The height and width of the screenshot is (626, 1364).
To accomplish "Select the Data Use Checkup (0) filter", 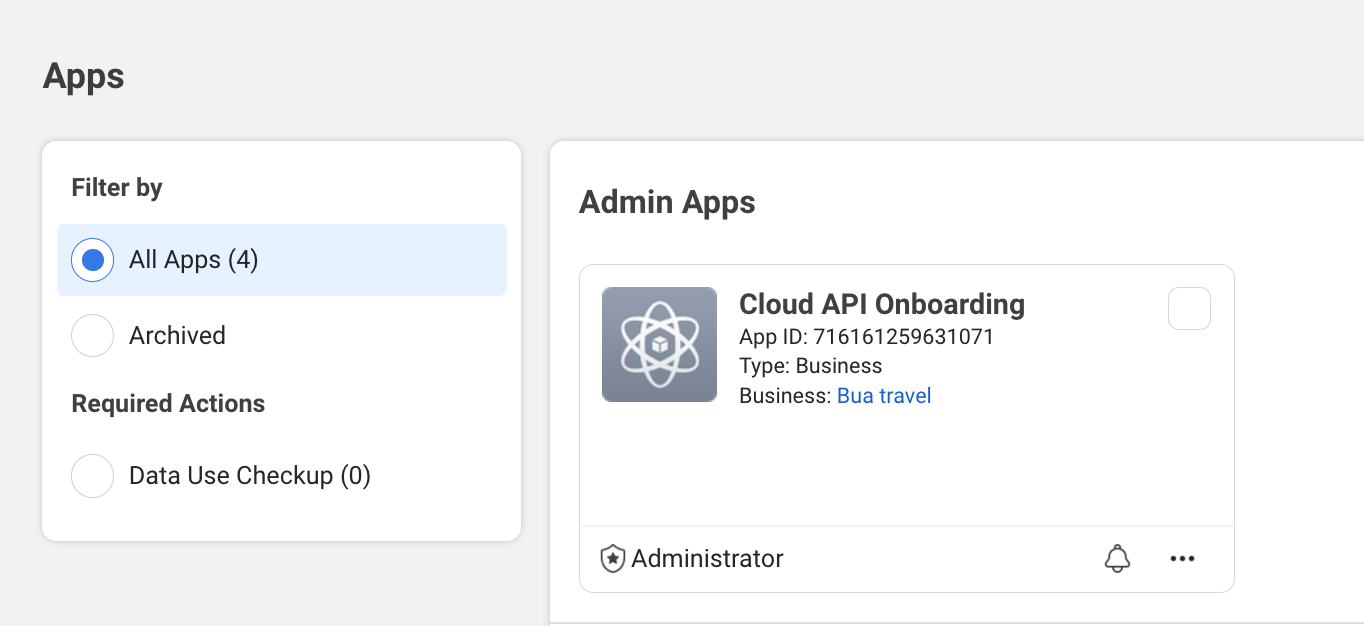I will click(x=92, y=476).
